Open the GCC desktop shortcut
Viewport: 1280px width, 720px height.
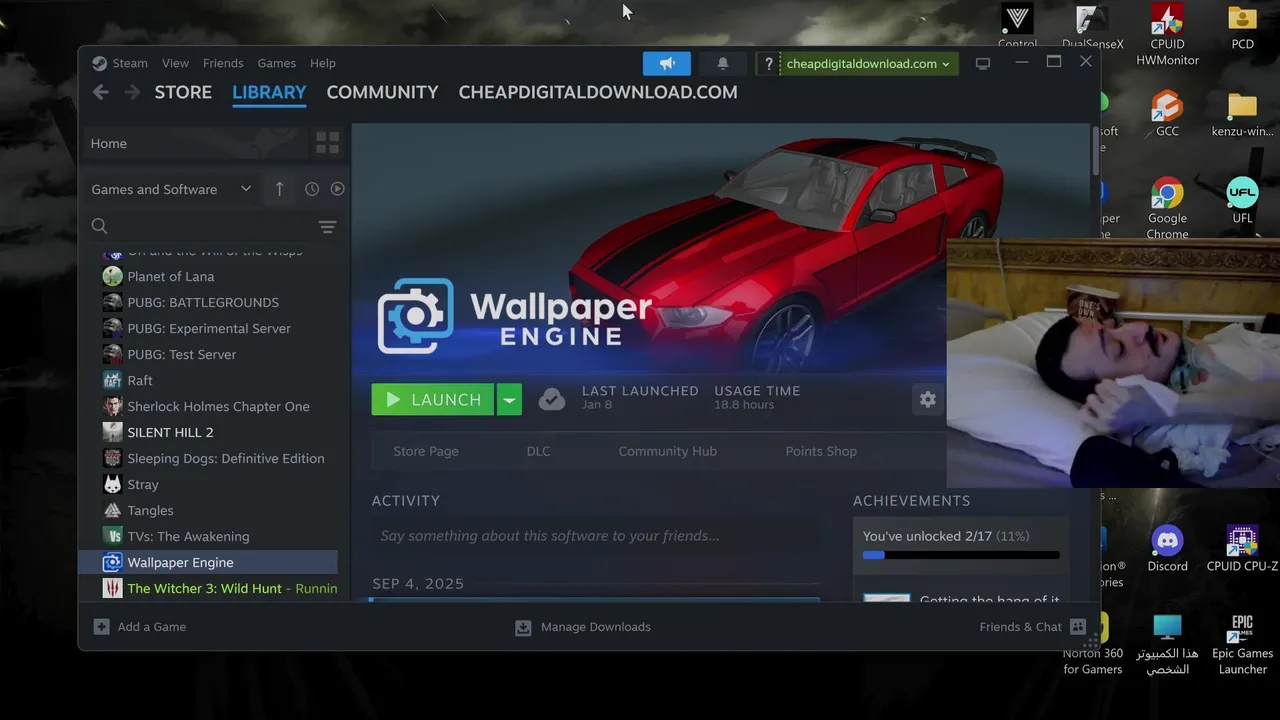[1167, 113]
